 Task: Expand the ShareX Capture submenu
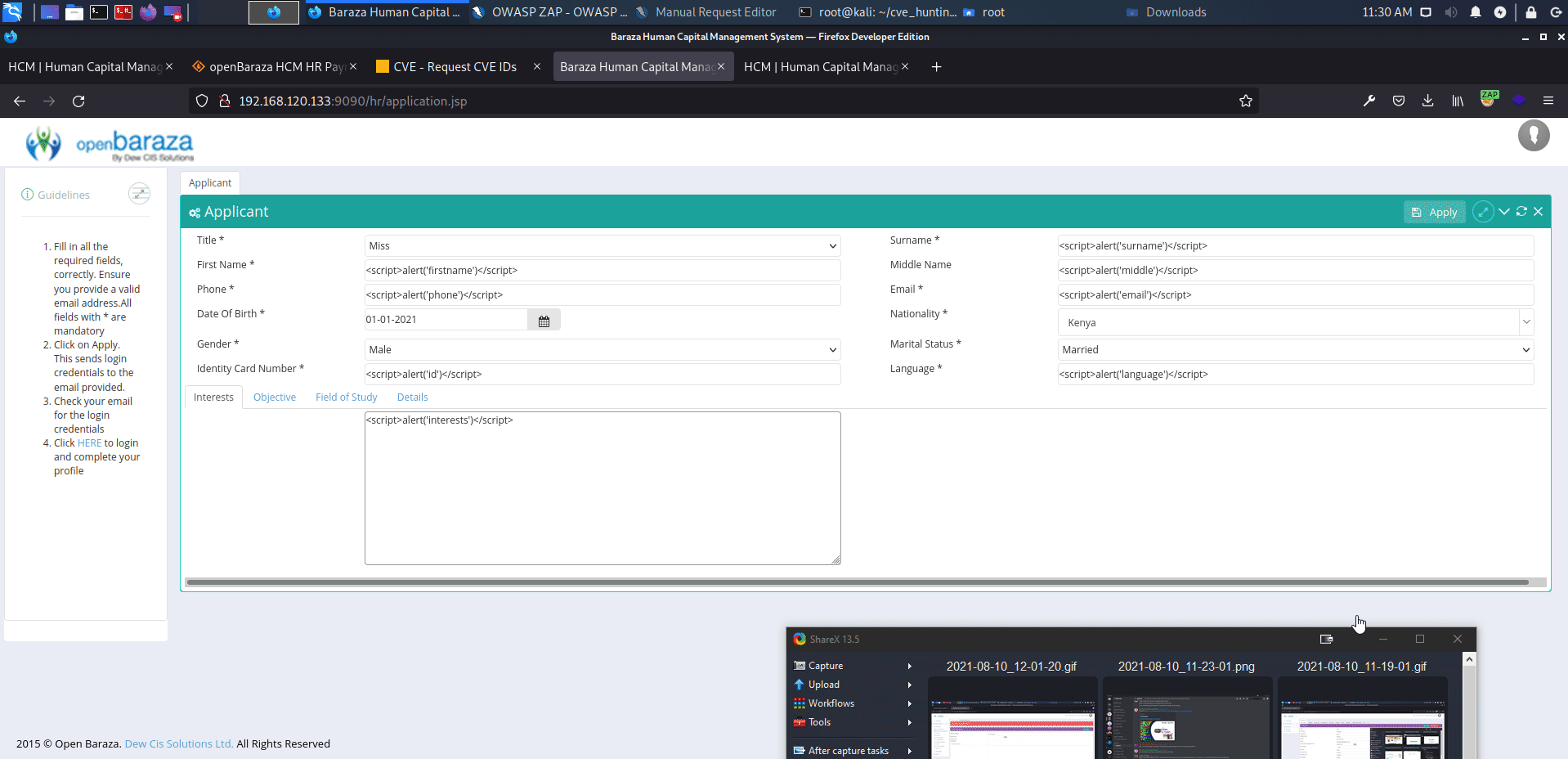(852, 666)
